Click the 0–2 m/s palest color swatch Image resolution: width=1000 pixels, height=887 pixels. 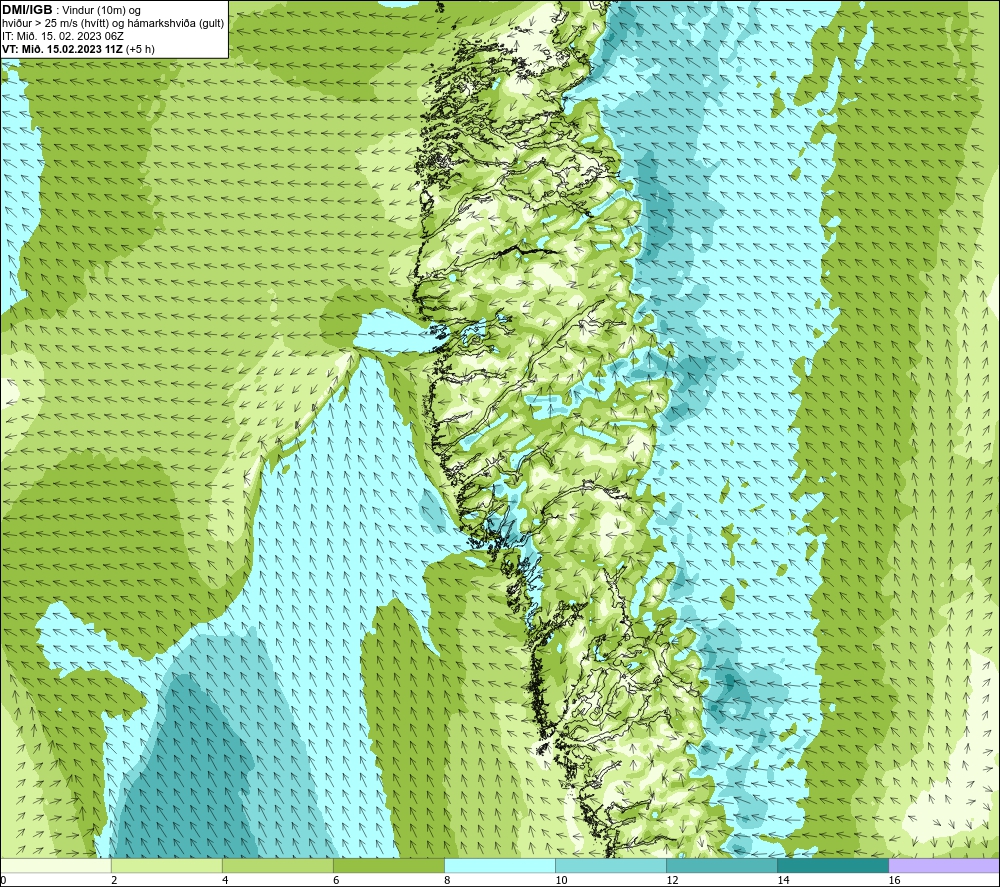pyautogui.click(x=55, y=865)
